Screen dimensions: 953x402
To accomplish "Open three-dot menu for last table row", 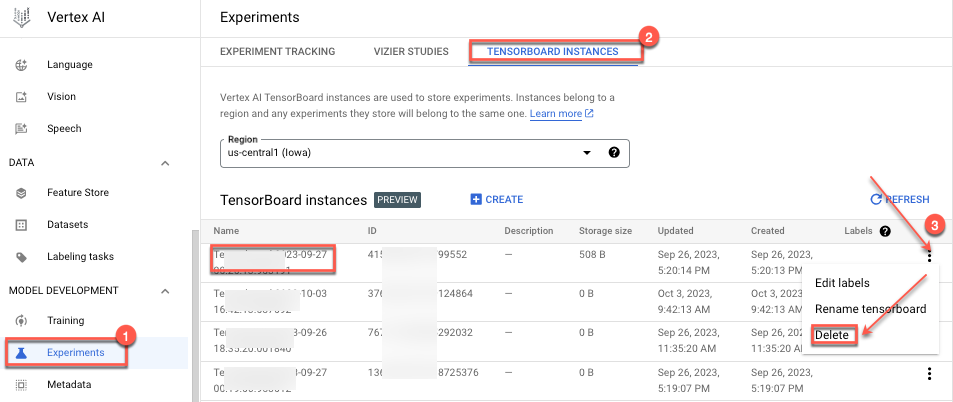I will tap(929, 374).
